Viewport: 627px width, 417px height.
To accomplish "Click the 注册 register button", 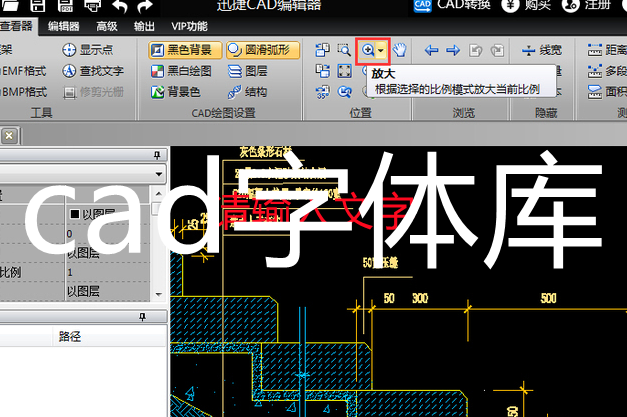I will pos(586,5).
